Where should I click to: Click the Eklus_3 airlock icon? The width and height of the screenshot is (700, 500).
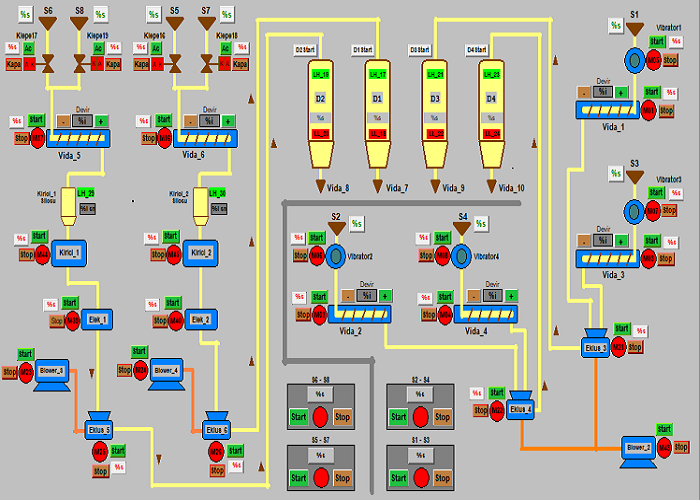point(596,345)
